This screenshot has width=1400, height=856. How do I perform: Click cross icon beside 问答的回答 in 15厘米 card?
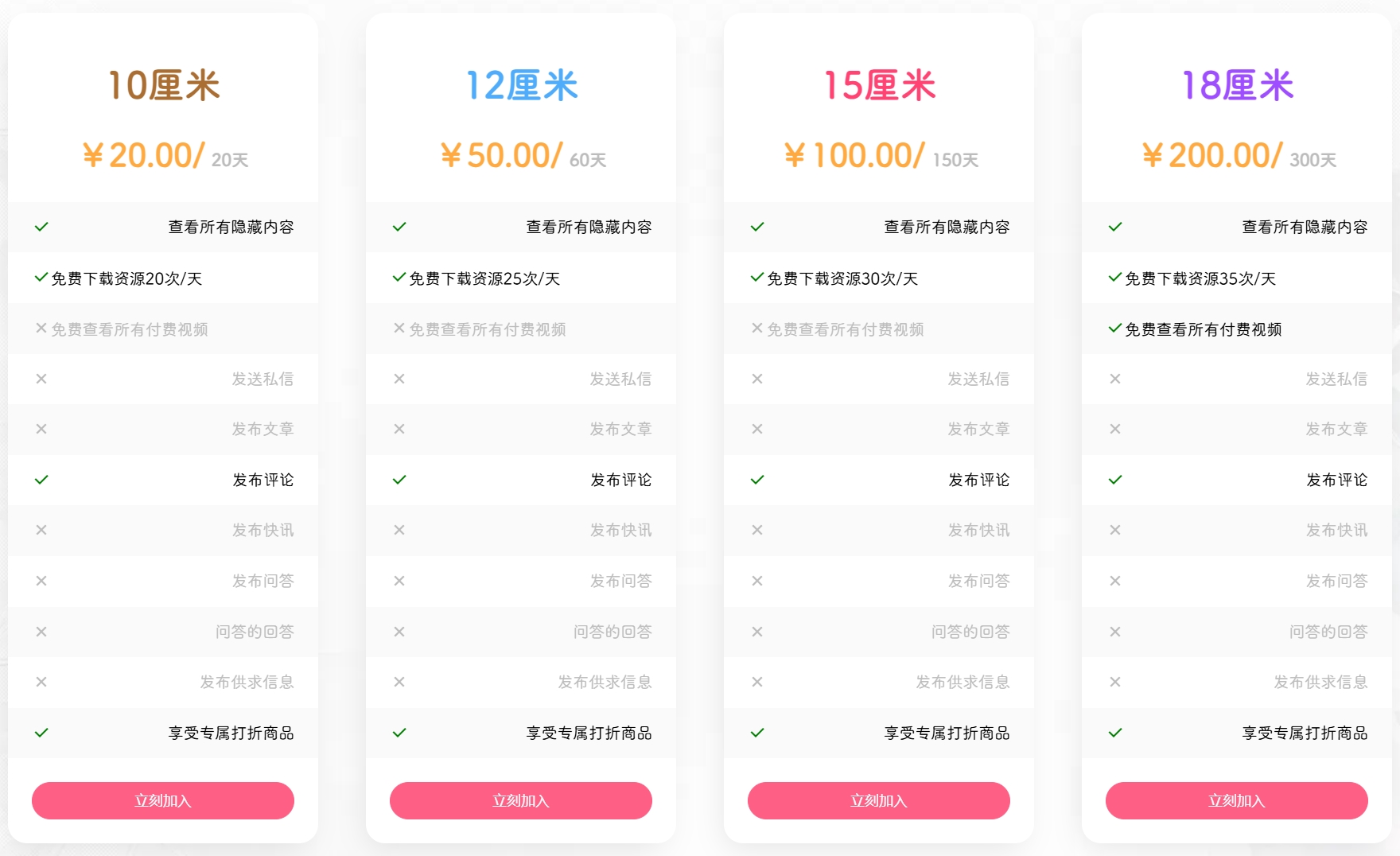pos(757,632)
